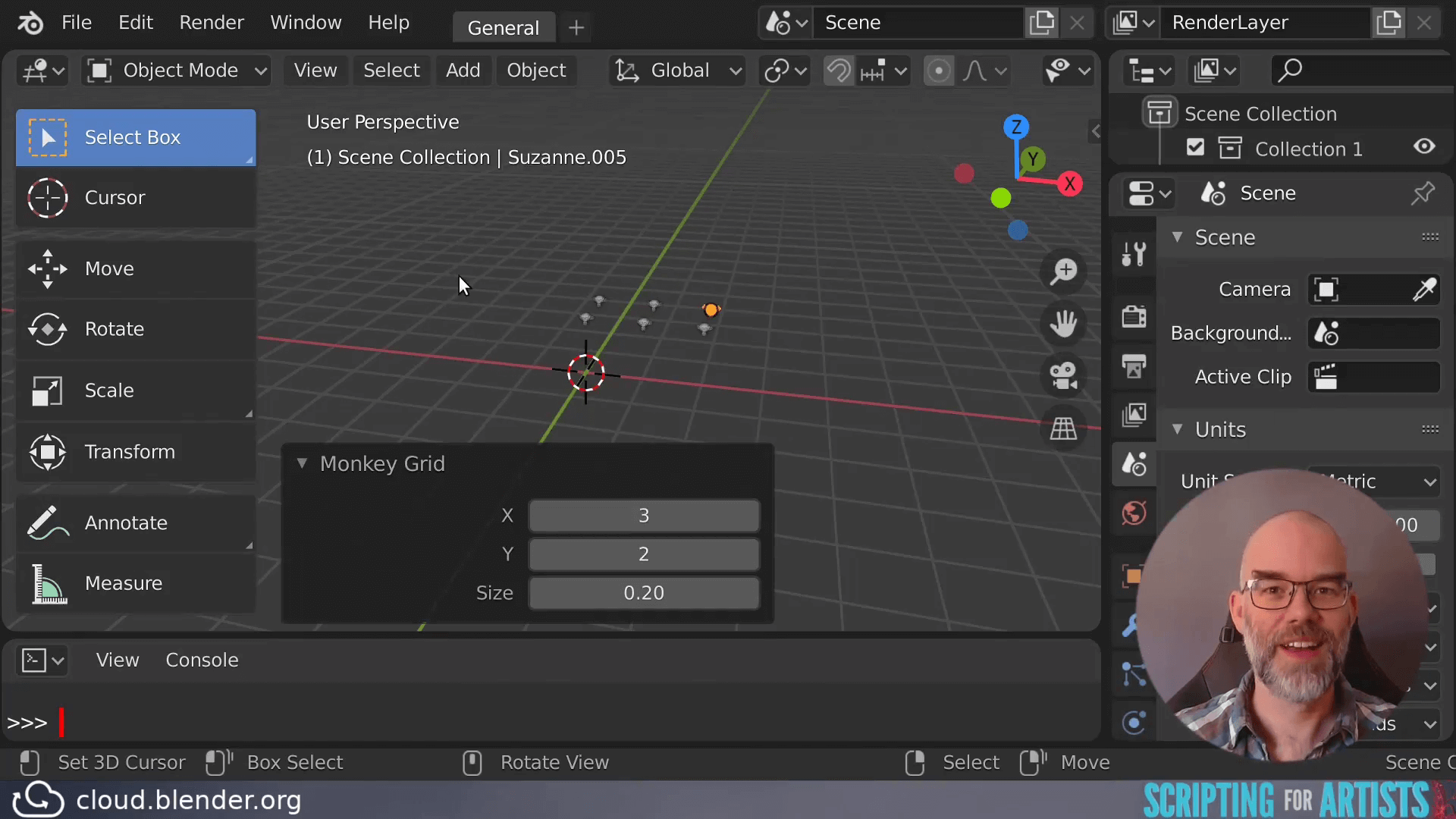The image size is (1456, 819).
Task: Open Python console editor type dropdown
Action: (42, 661)
